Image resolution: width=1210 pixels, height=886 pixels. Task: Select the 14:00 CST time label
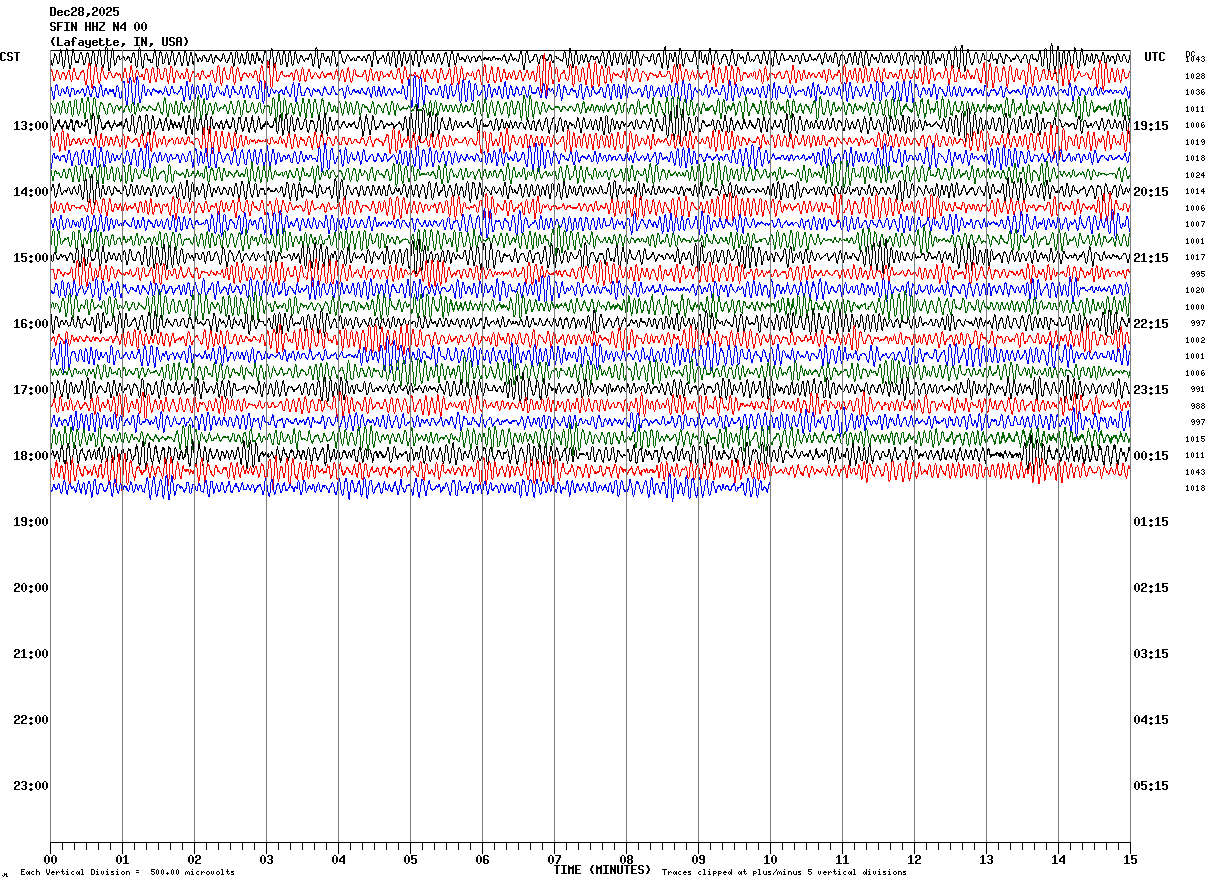tap(31, 192)
